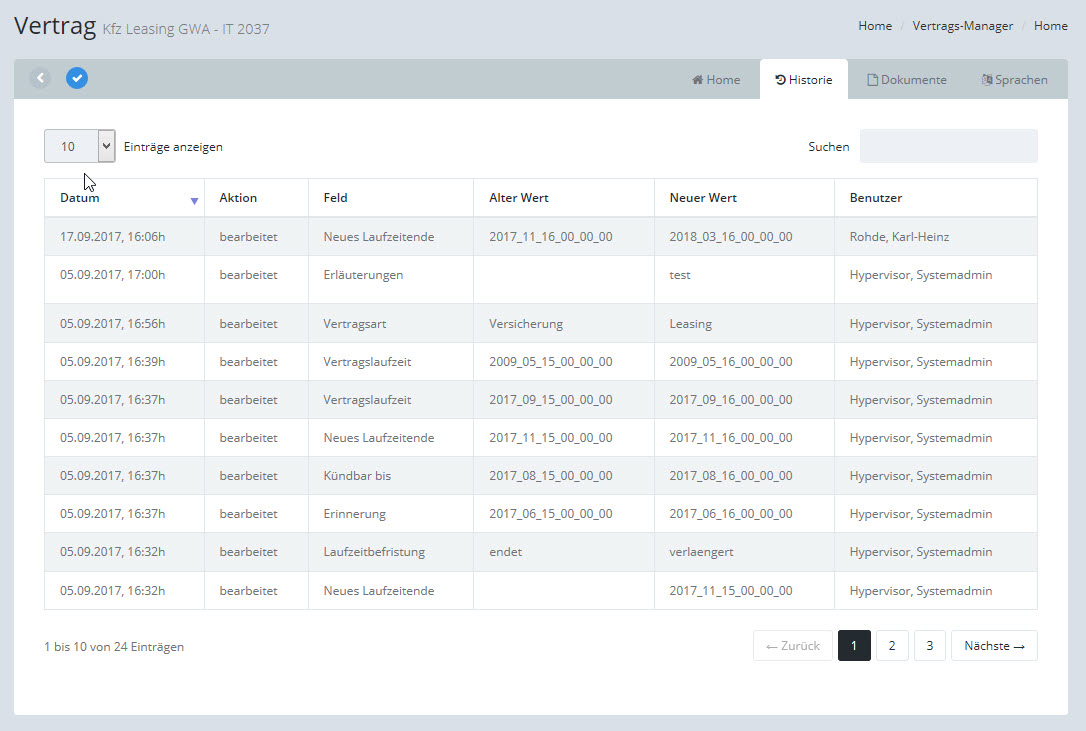
Task: Click into the Suchen search field
Action: click(948, 146)
